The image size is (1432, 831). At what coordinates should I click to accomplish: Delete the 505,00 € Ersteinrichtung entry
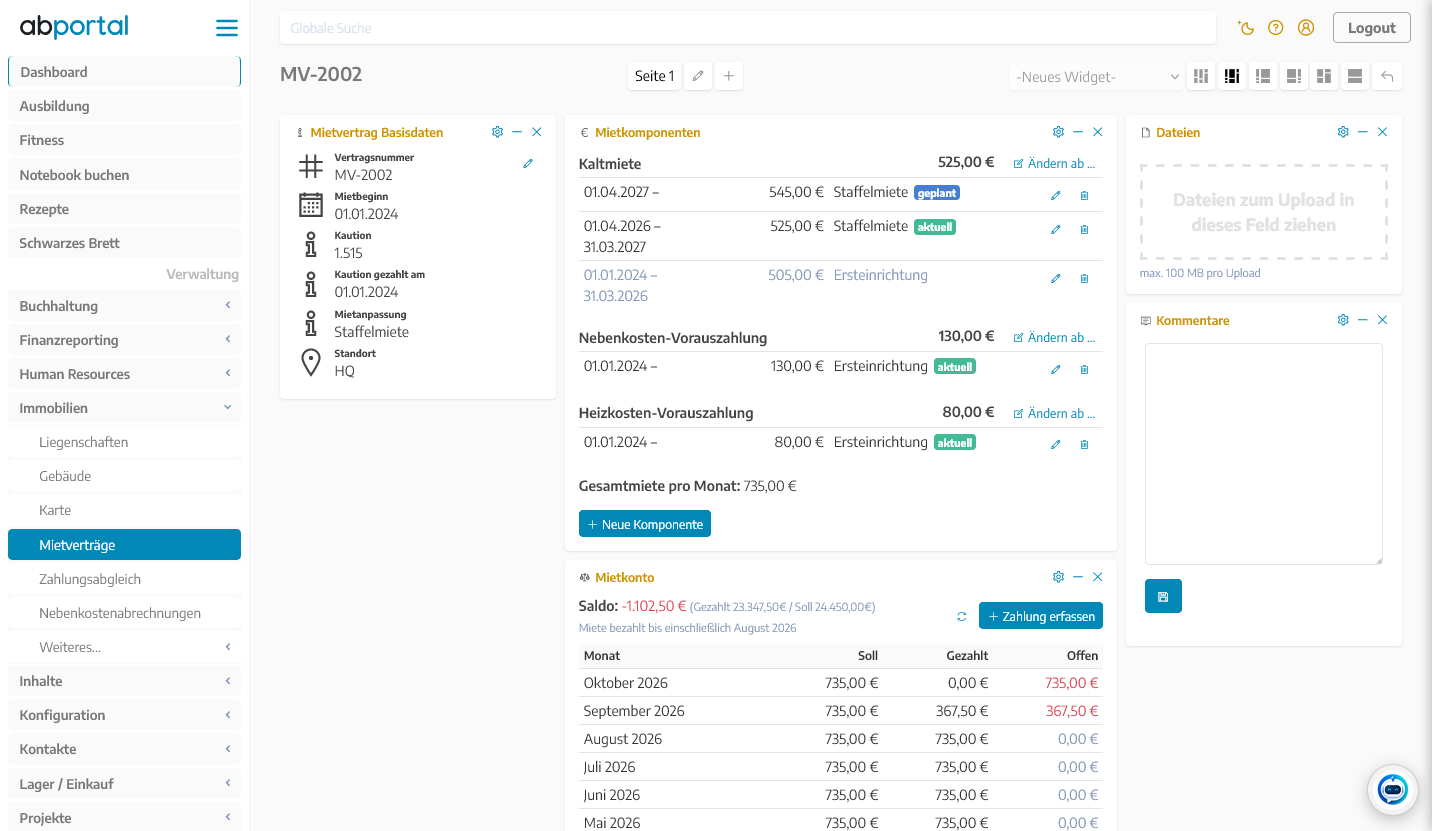tap(1084, 279)
